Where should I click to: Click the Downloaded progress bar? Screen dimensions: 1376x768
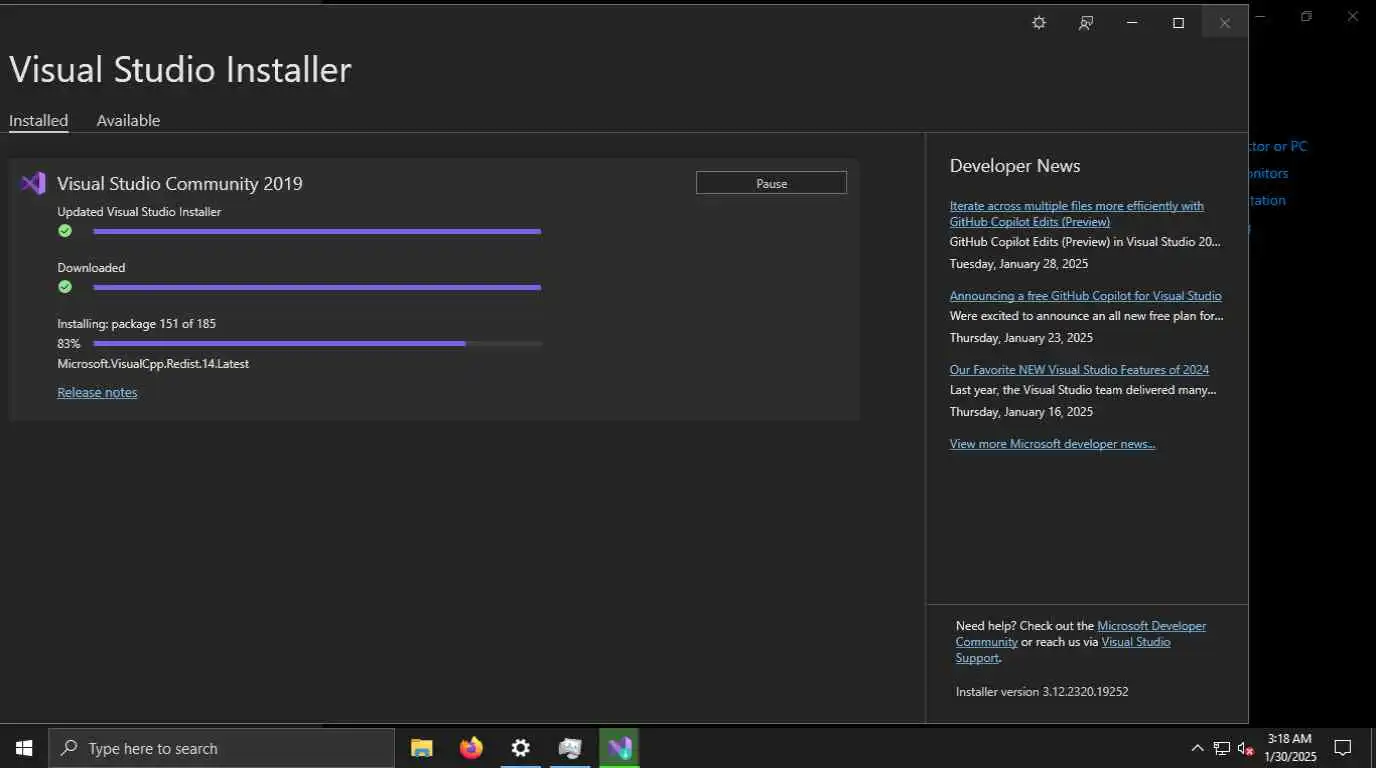[317, 287]
